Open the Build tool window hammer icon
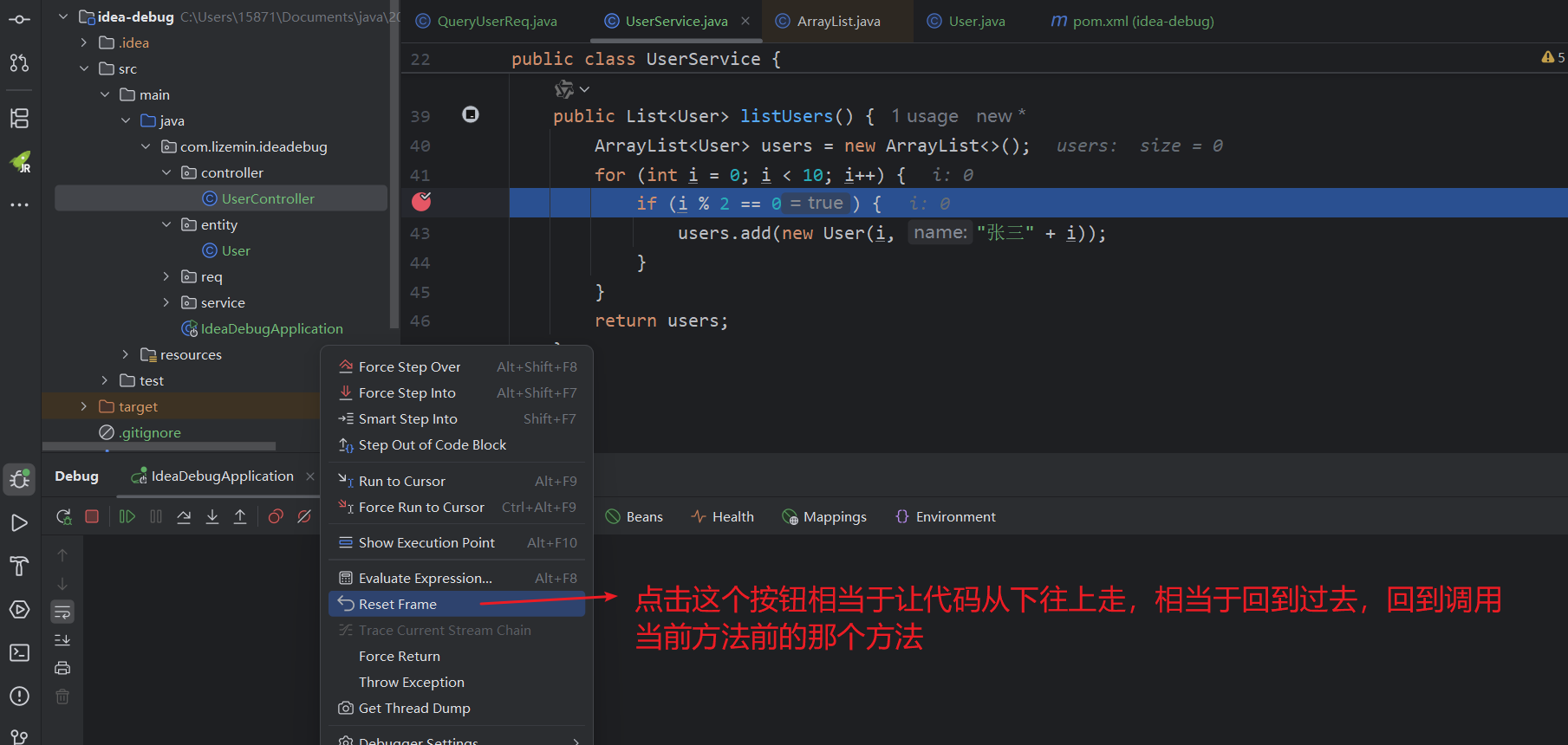The width and height of the screenshot is (1568, 745). pyautogui.click(x=19, y=566)
